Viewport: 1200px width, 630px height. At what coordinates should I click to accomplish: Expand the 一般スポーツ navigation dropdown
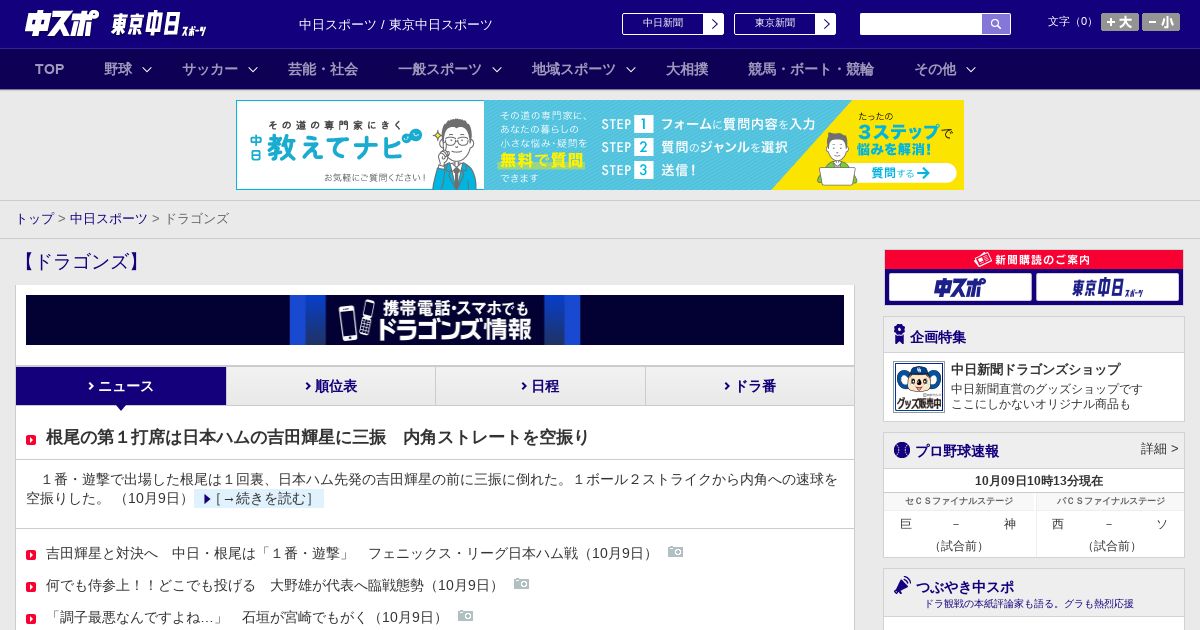pos(450,69)
